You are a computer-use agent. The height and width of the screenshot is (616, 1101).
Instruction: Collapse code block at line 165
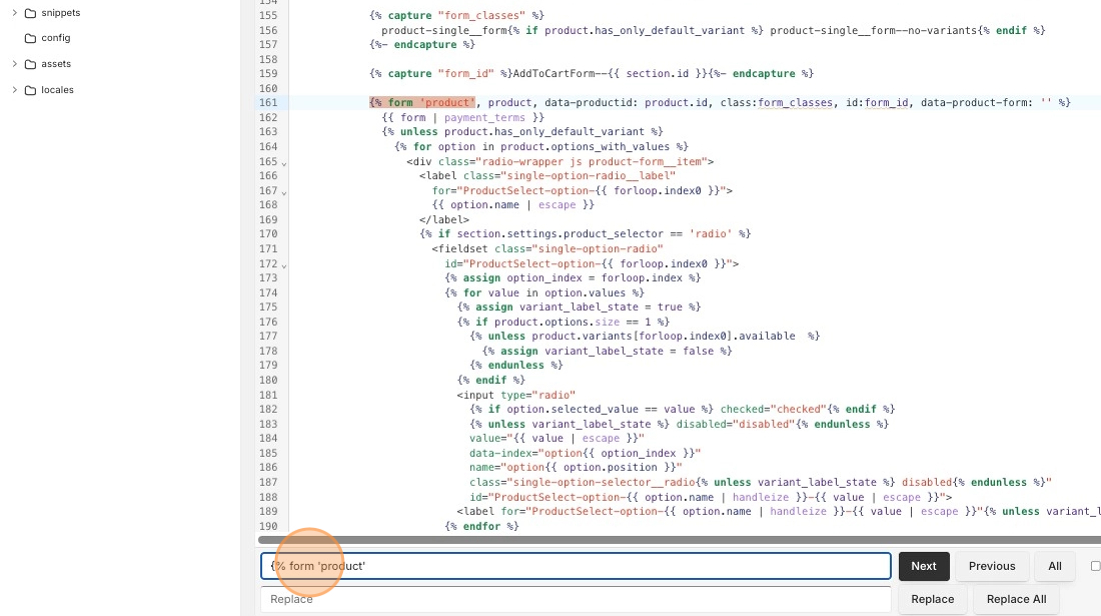[x=284, y=163]
